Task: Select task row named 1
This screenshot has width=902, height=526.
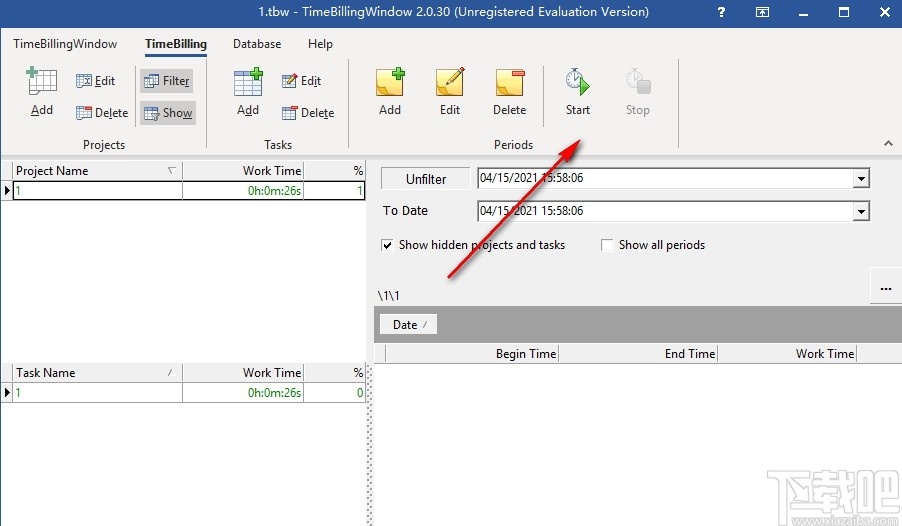Action: coord(97,392)
